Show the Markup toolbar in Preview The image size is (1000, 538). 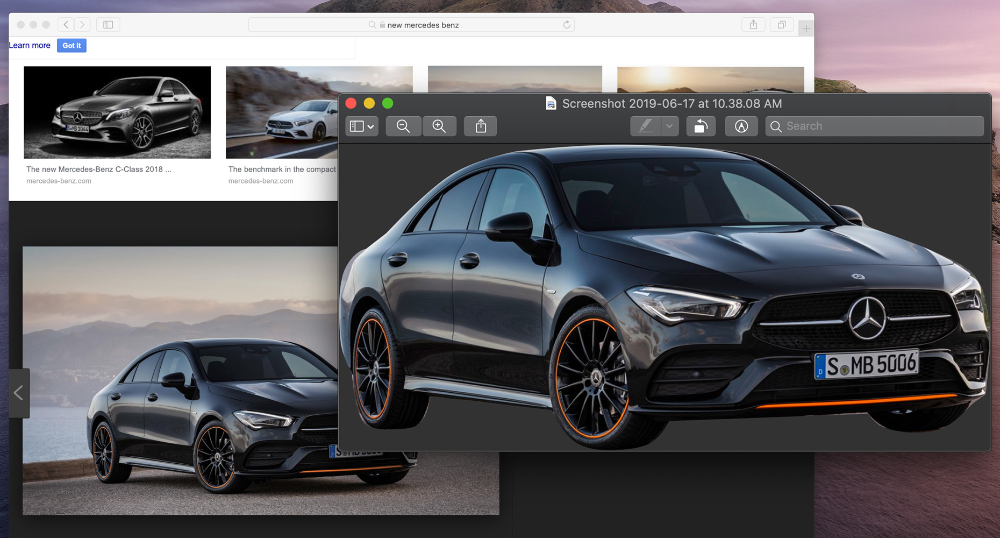pyautogui.click(x=741, y=126)
